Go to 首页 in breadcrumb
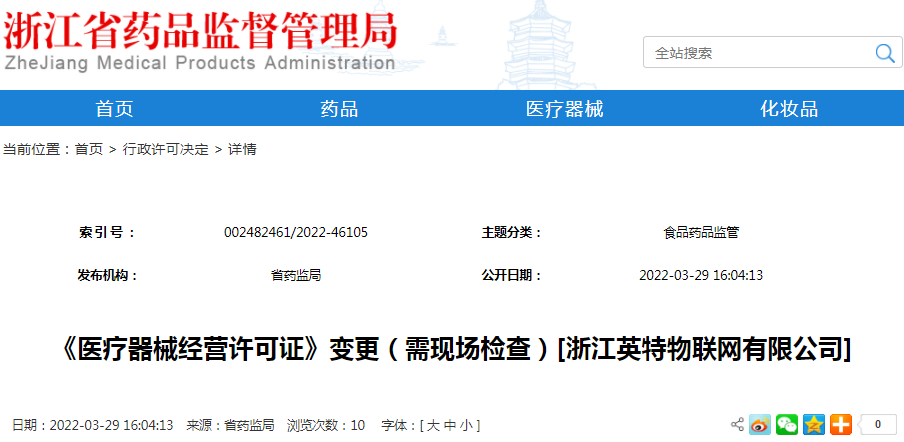The height and width of the screenshot is (442, 904). 89,150
